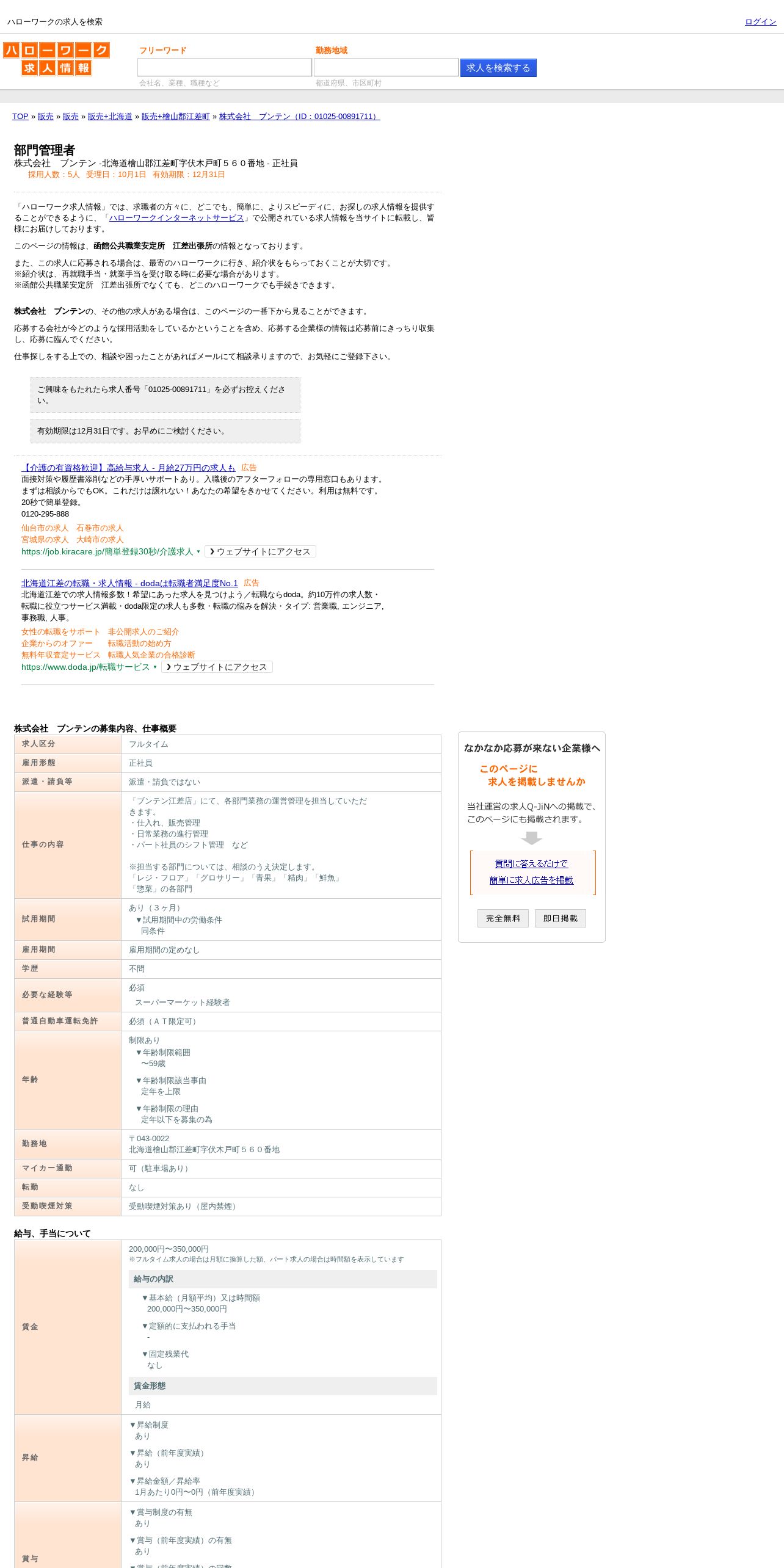Click the スーパーマーケット経験者 text
Screen dimensions: 784x1568
183,1003
